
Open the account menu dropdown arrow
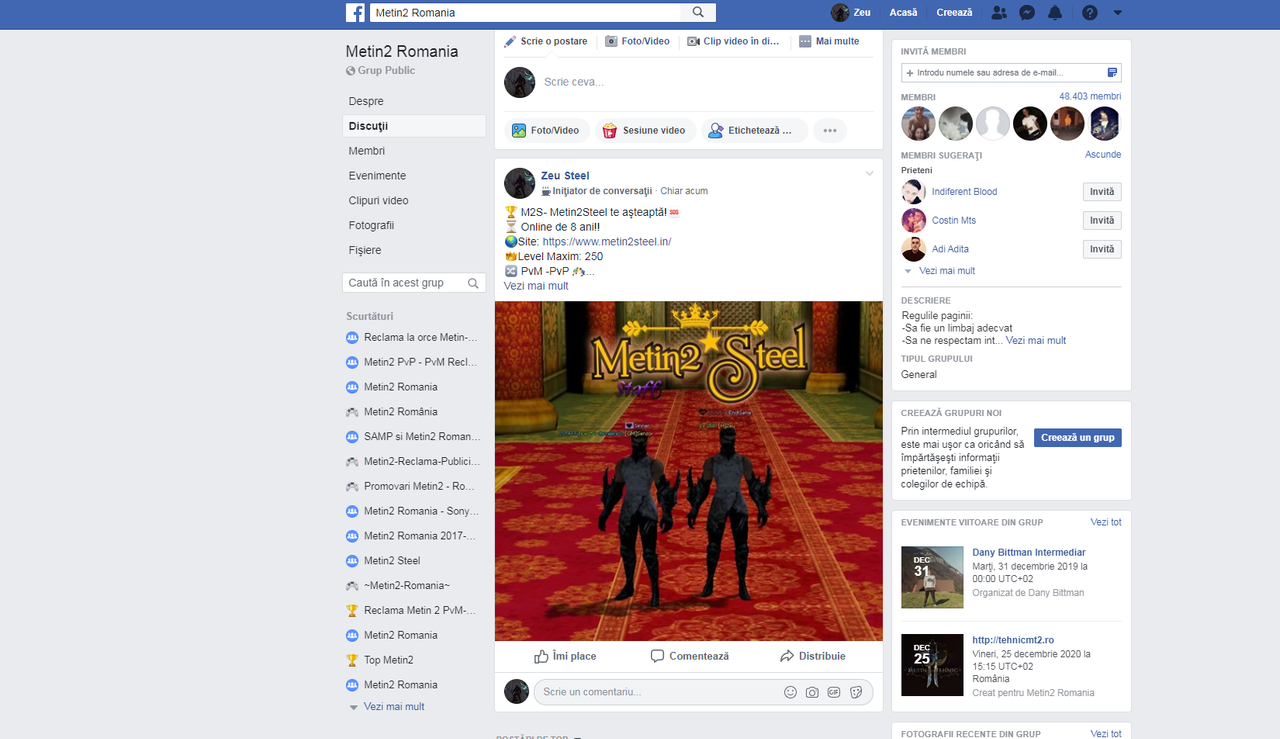(x=1118, y=13)
